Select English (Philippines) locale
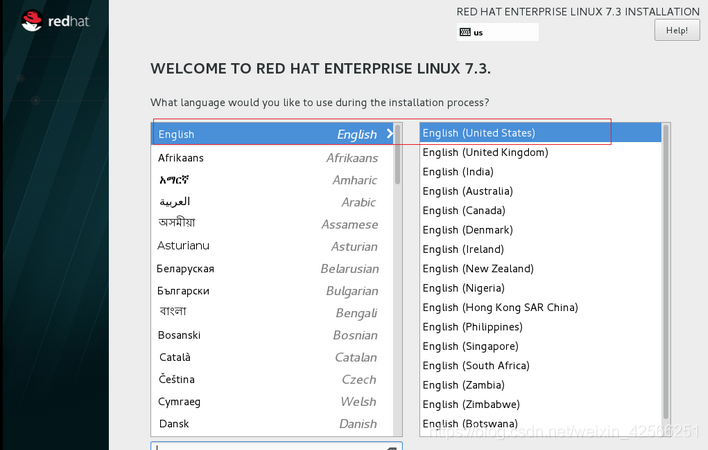The width and height of the screenshot is (708, 450). pos(541,327)
